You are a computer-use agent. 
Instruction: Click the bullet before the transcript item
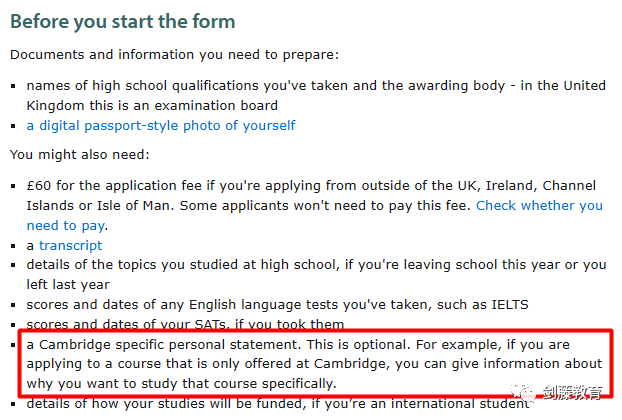point(13,246)
